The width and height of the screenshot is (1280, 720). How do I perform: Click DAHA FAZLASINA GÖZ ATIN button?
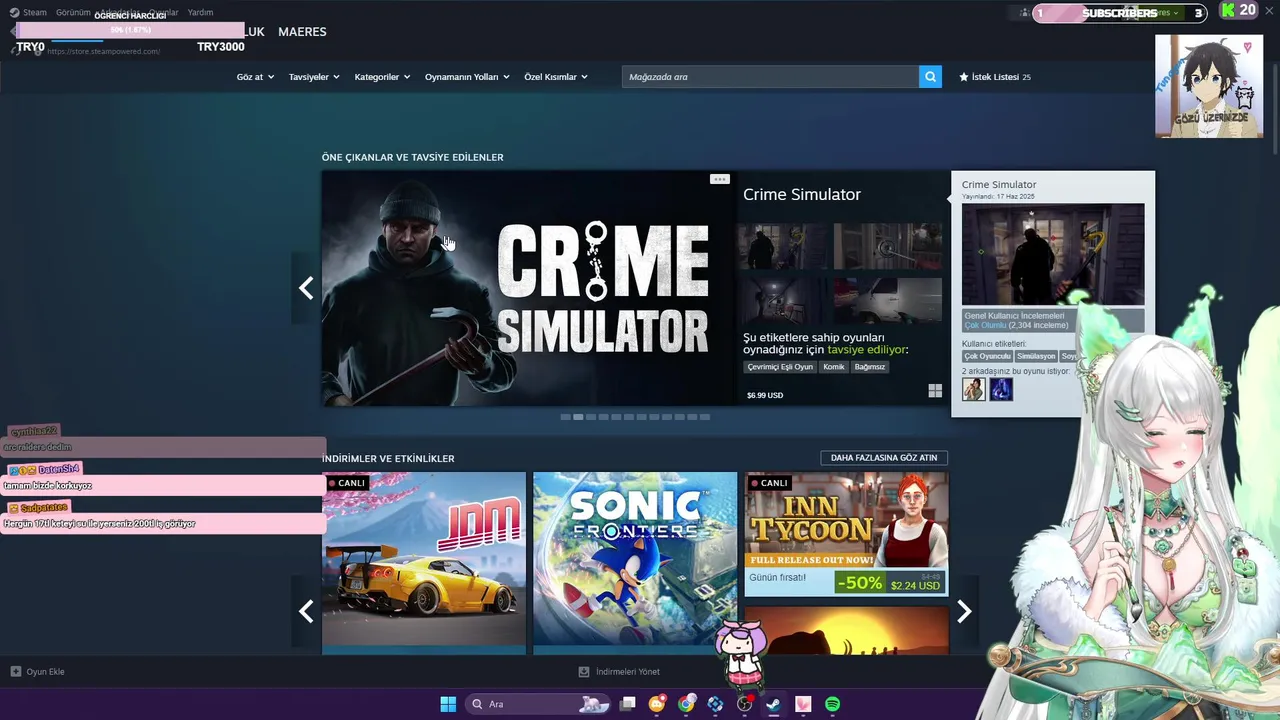[884, 458]
